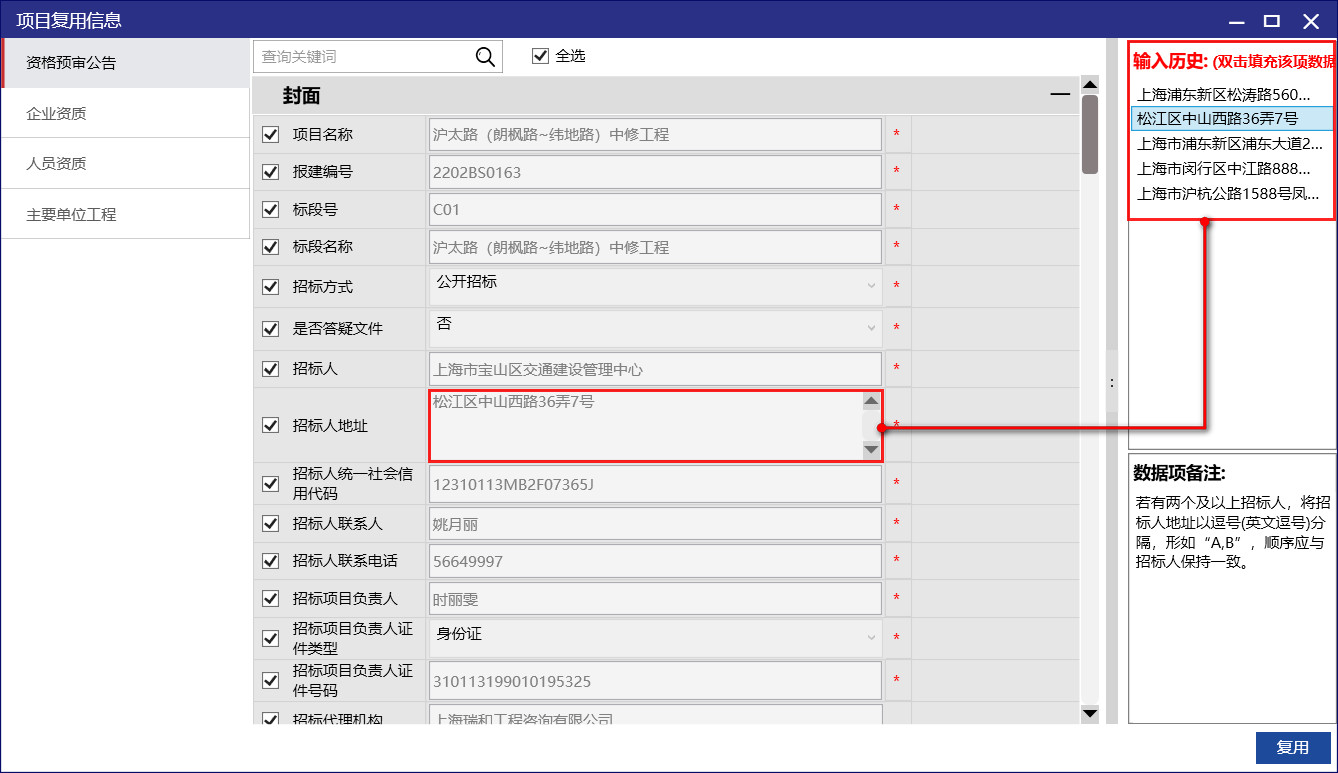Screen dimensions: 1338x773
Task: Click the down arrow in 招标人地址 box
Action: [871, 450]
